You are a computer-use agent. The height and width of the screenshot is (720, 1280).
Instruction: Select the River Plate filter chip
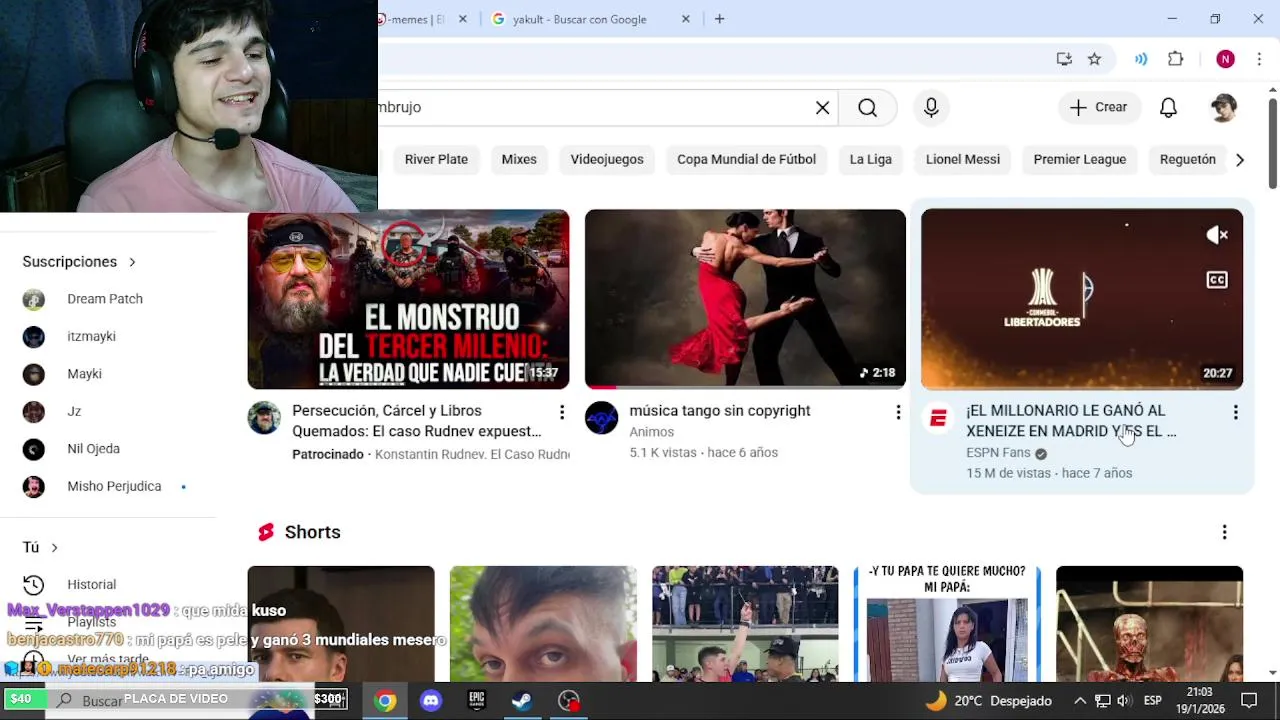click(x=436, y=159)
